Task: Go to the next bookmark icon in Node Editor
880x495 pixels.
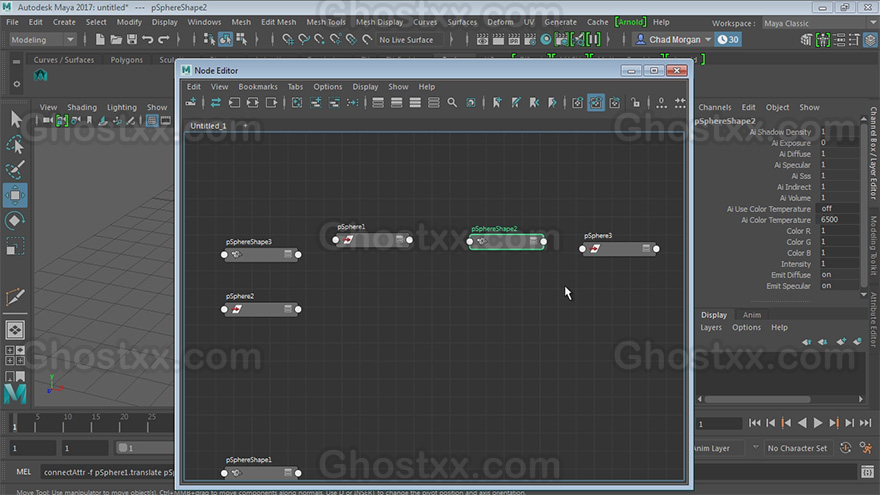Action: 552,102
